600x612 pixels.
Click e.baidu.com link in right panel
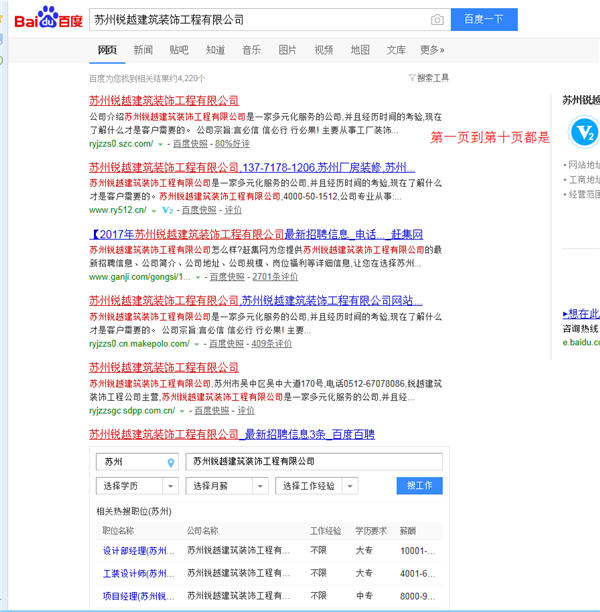click(x=581, y=342)
